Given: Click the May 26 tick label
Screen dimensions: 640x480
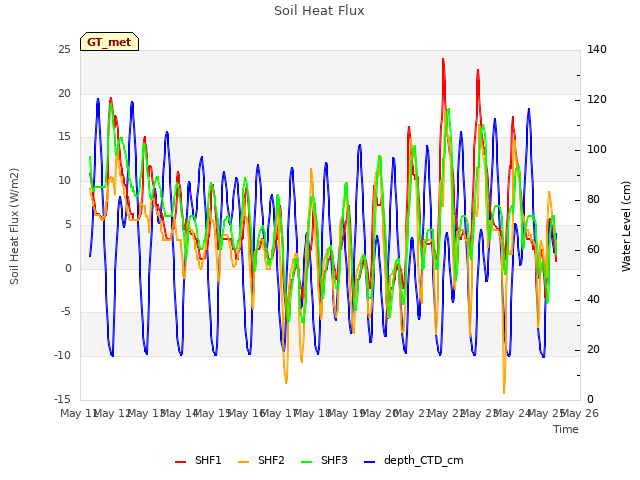Looking at the screenshot, I should click(x=580, y=413).
